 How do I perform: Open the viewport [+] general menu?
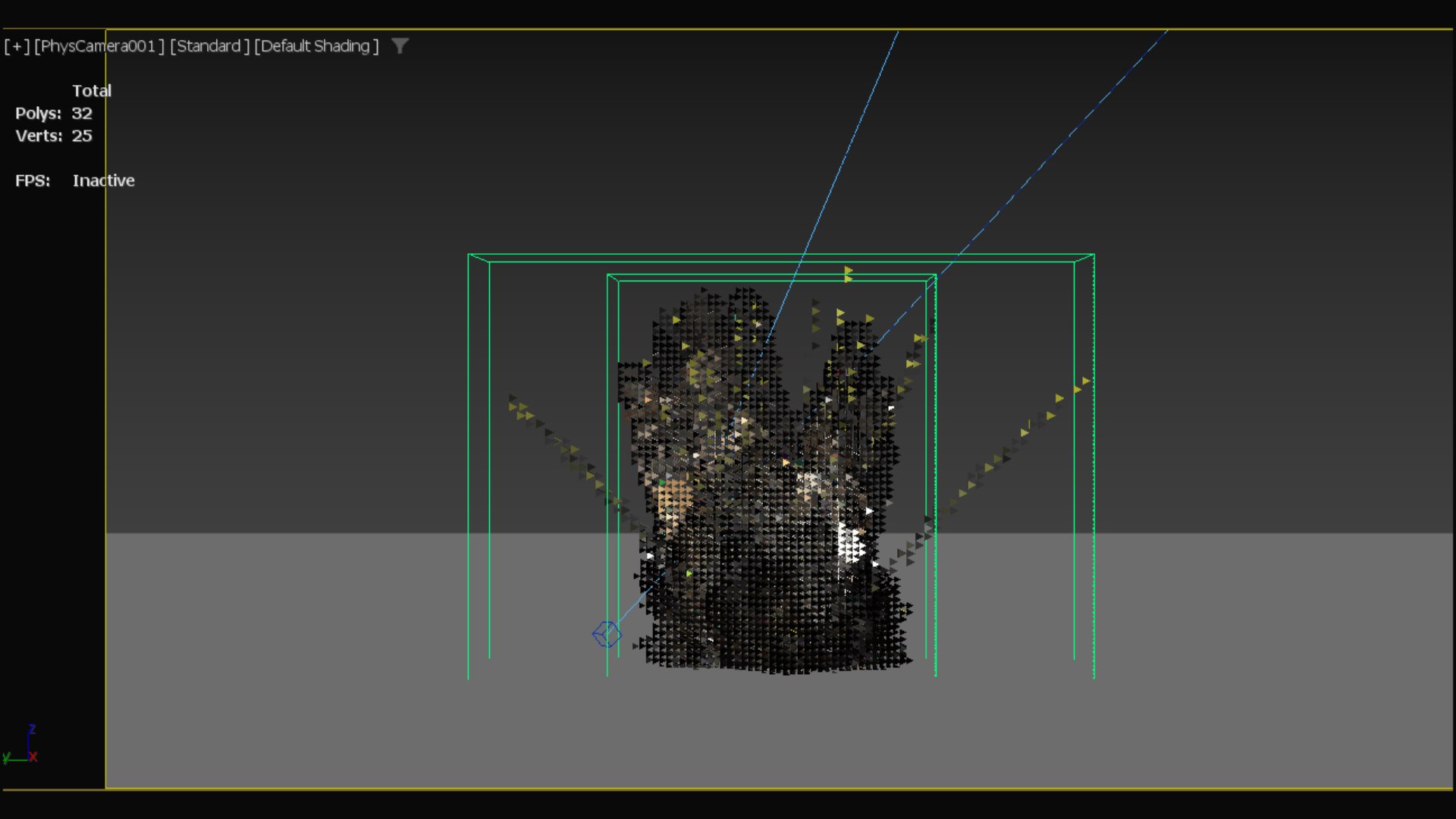tap(17, 46)
